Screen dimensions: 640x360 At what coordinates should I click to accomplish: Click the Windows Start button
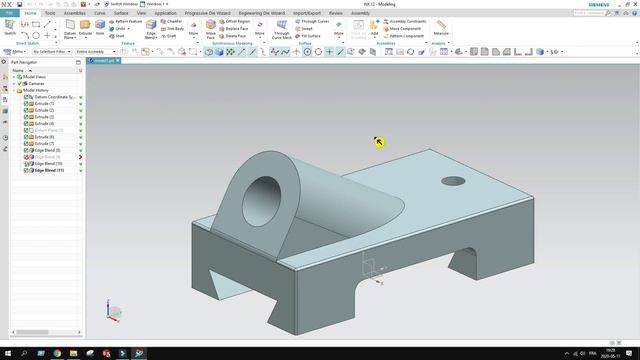pos(7,353)
